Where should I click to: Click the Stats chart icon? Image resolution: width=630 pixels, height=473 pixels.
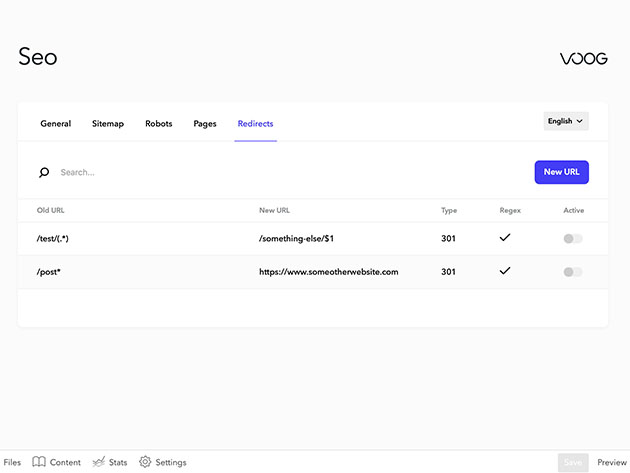point(98,462)
